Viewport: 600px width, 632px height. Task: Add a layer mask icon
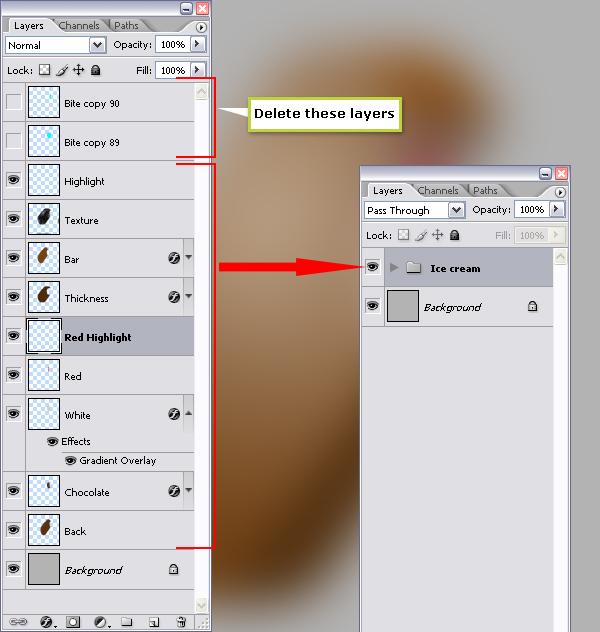click(73, 622)
